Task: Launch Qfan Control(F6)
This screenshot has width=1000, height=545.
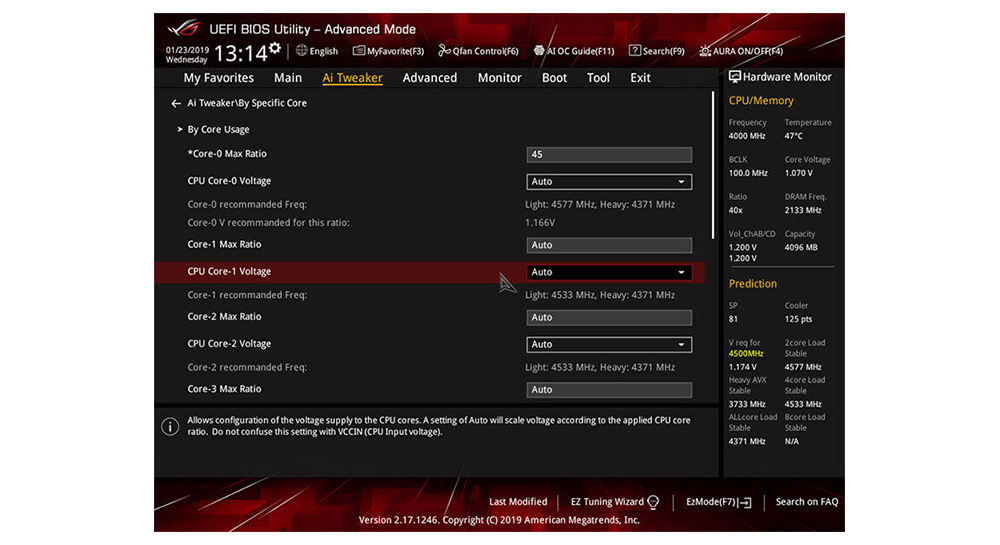Action: pyautogui.click(x=485, y=51)
